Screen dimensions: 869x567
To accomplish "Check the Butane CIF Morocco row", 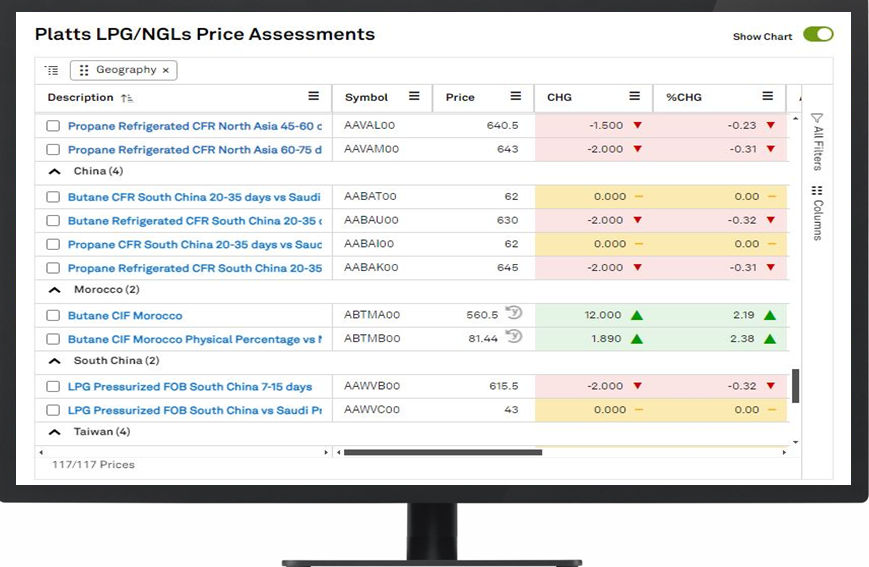I will click(x=53, y=315).
